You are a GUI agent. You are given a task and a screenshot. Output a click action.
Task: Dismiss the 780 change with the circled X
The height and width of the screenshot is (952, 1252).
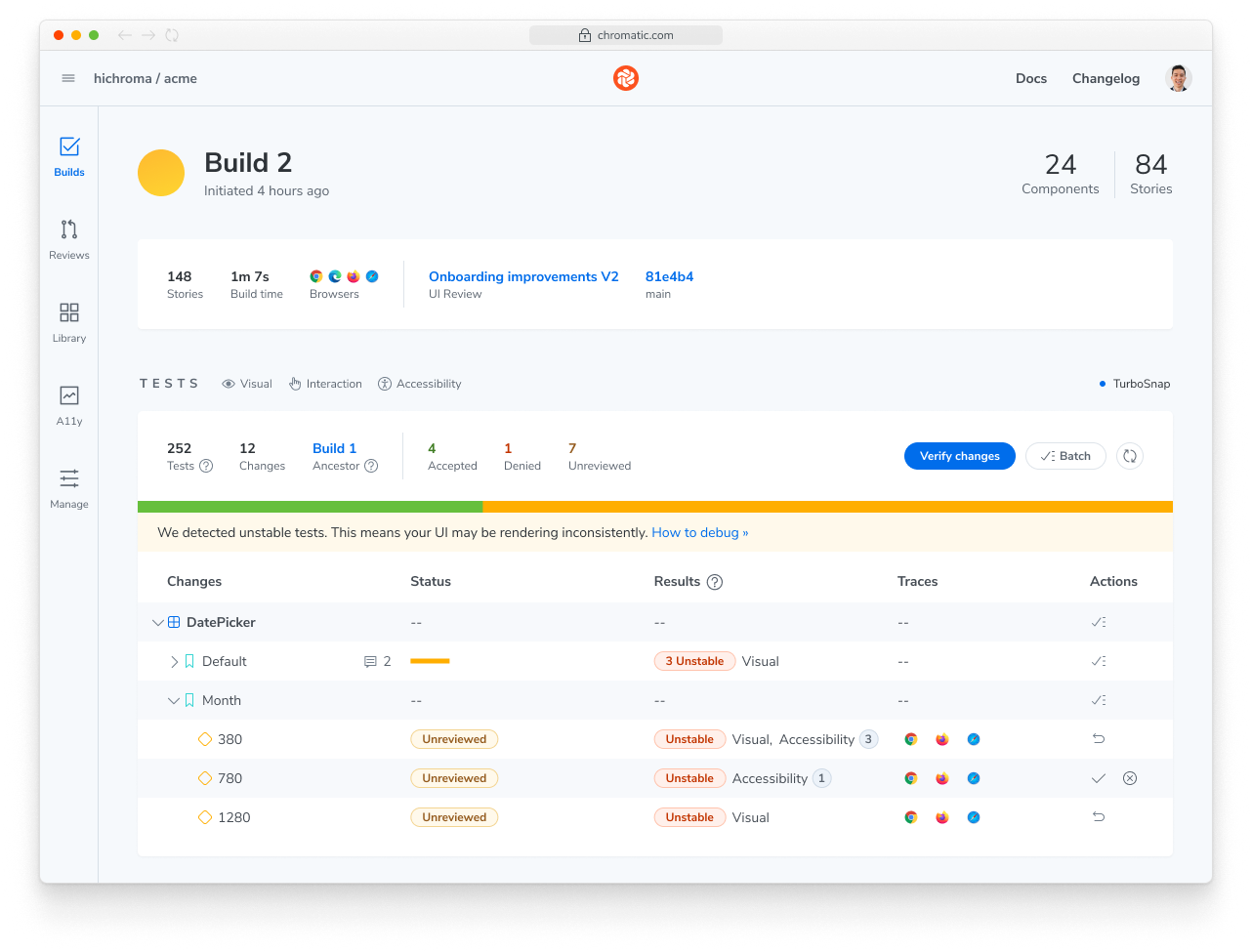click(x=1130, y=778)
